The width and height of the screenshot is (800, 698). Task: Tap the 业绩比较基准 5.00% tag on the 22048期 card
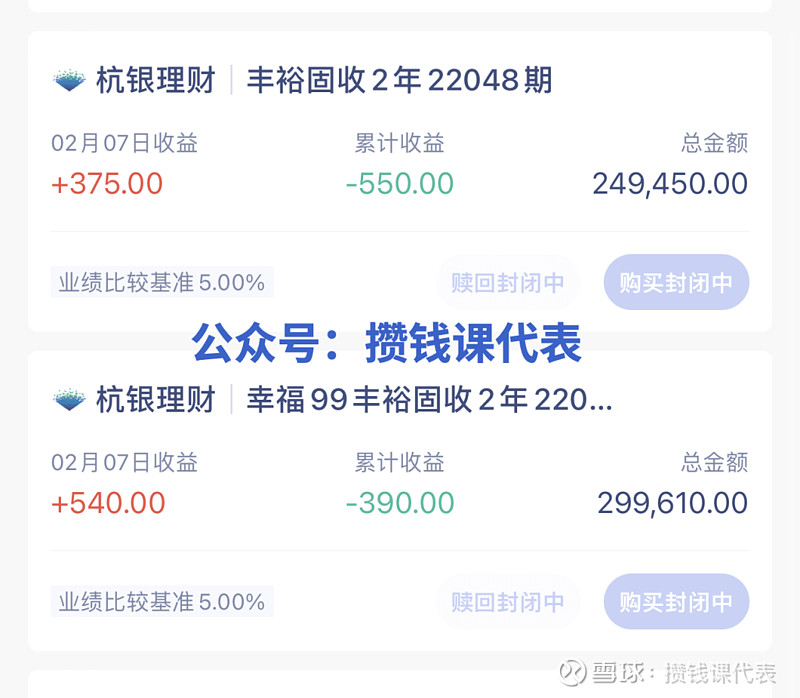162,283
